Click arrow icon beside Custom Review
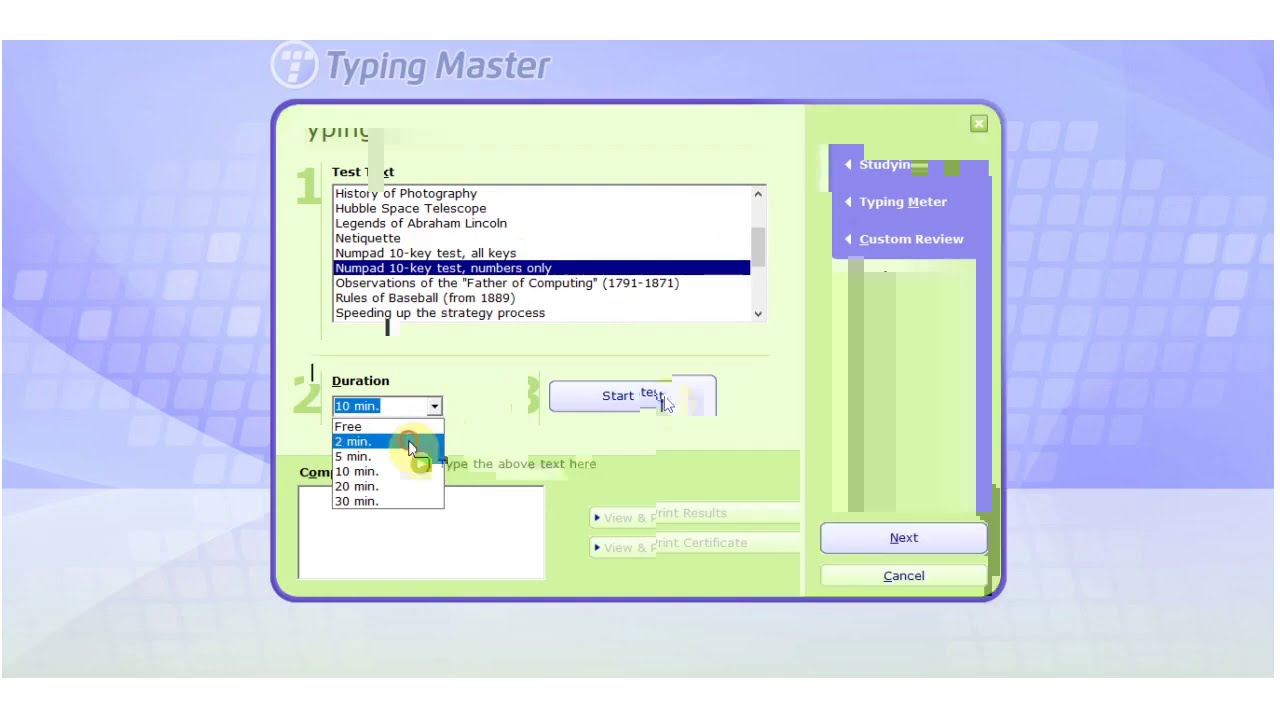 click(x=848, y=239)
